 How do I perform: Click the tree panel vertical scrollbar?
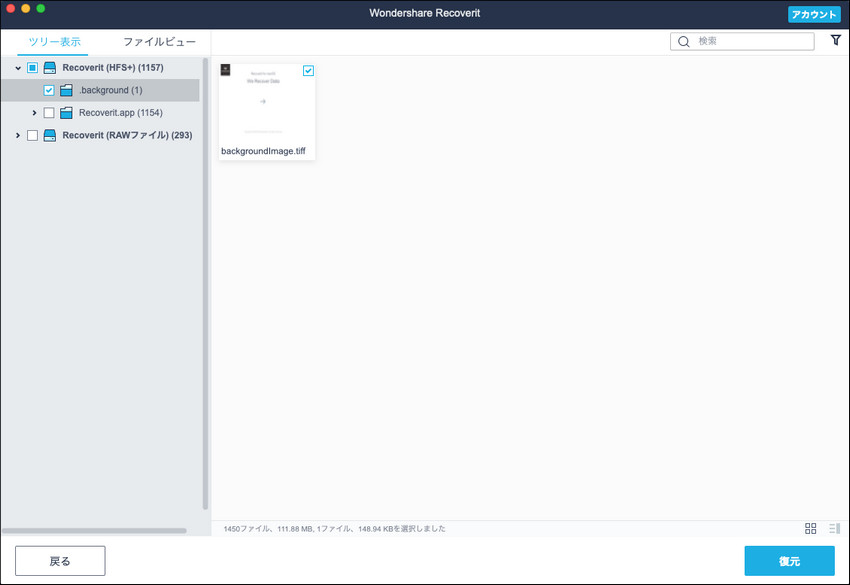[205, 284]
